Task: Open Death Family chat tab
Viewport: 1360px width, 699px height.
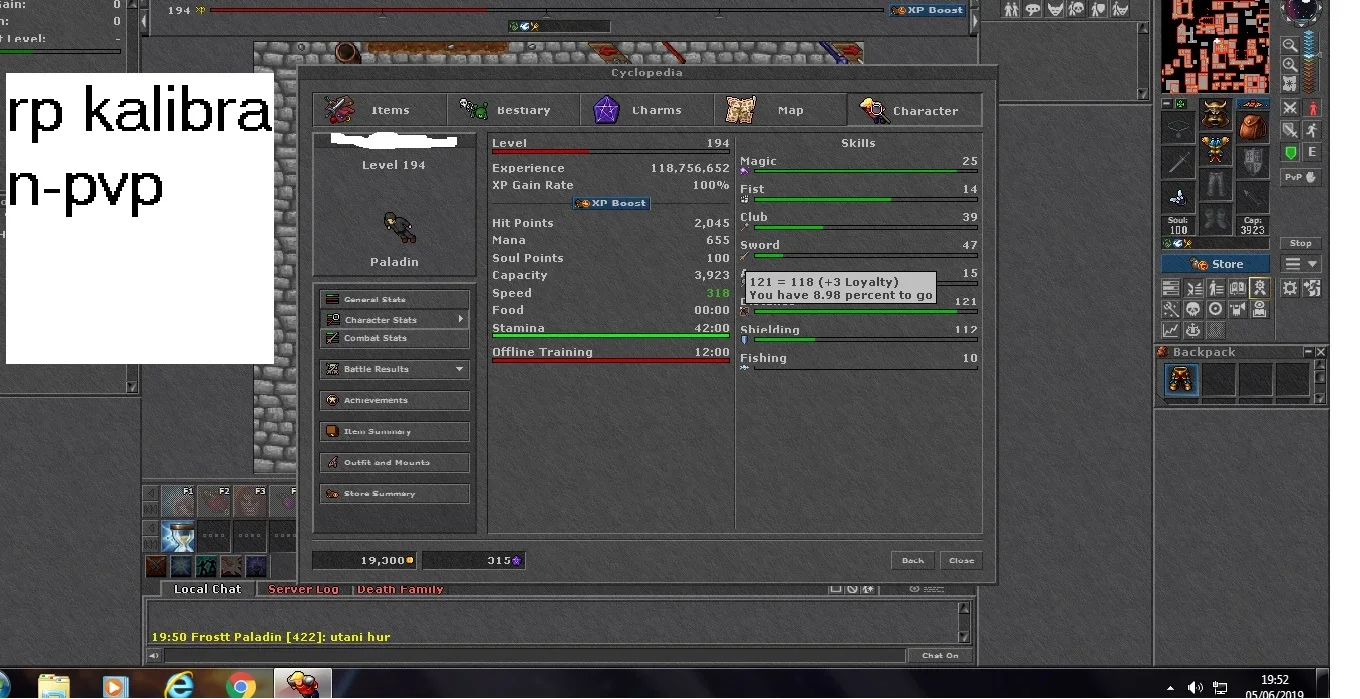Action: coord(400,589)
